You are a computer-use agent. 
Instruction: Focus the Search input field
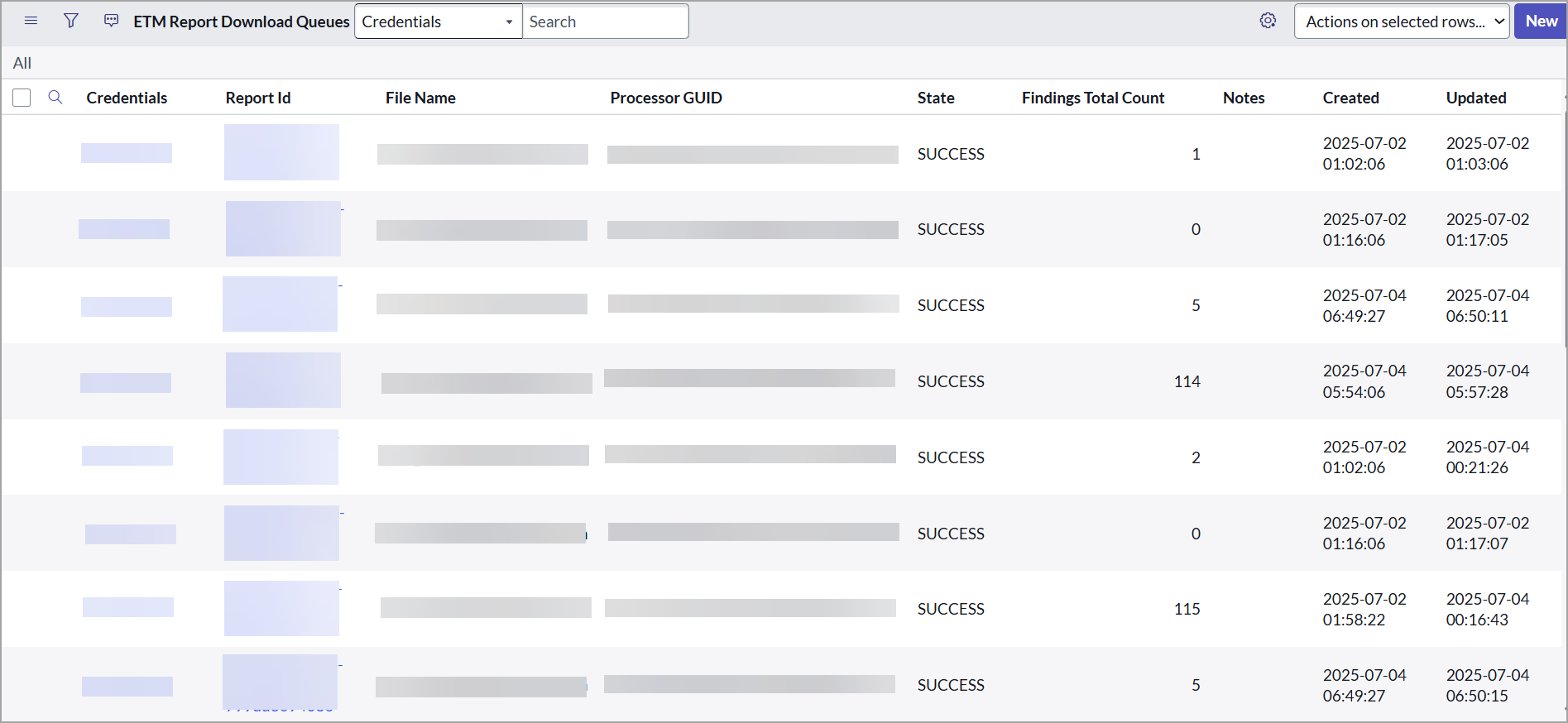click(x=605, y=22)
